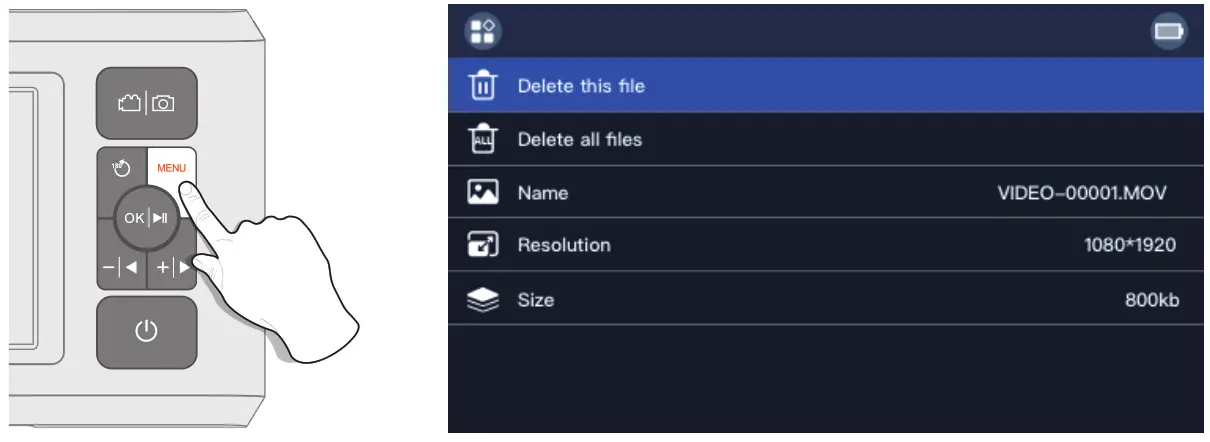Click the four-squares menu icon in header
1210x442 pixels.
click(x=483, y=31)
